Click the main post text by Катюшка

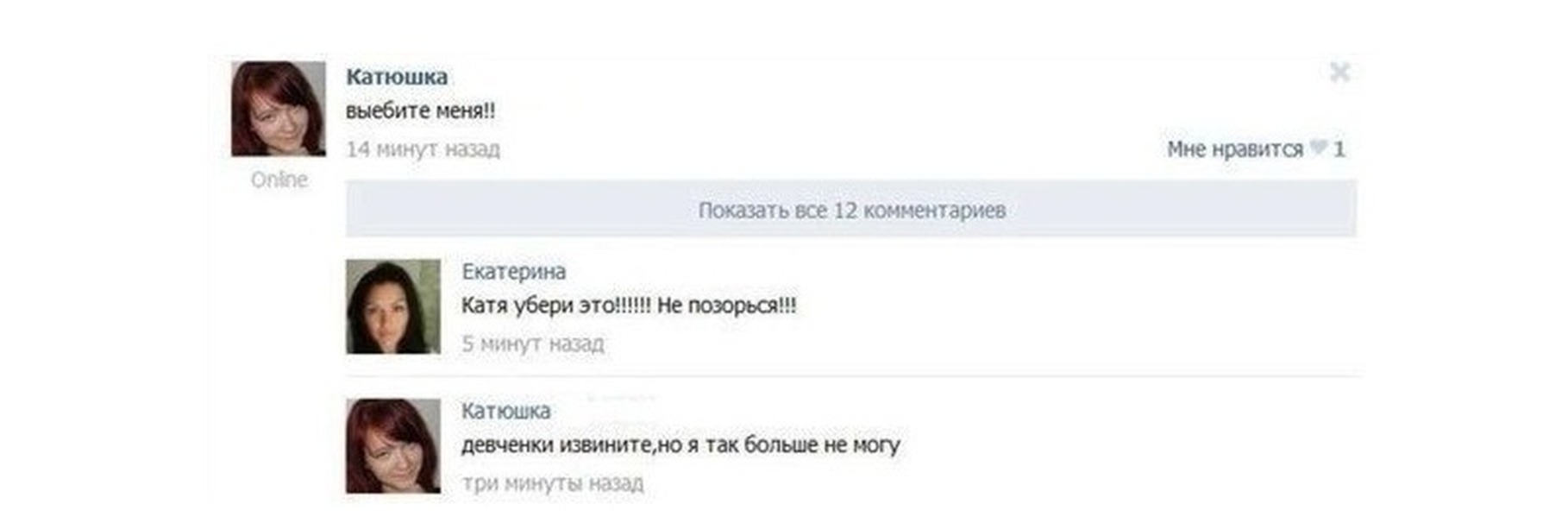[421, 111]
